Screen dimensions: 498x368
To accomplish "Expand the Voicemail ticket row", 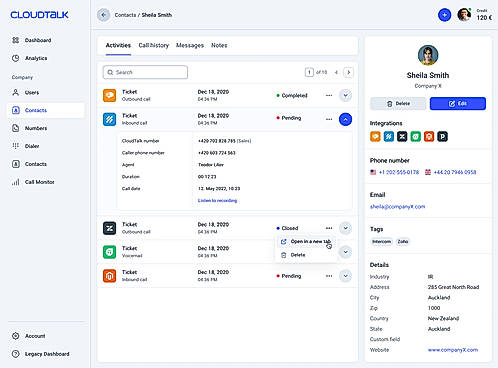I will click(x=345, y=252).
